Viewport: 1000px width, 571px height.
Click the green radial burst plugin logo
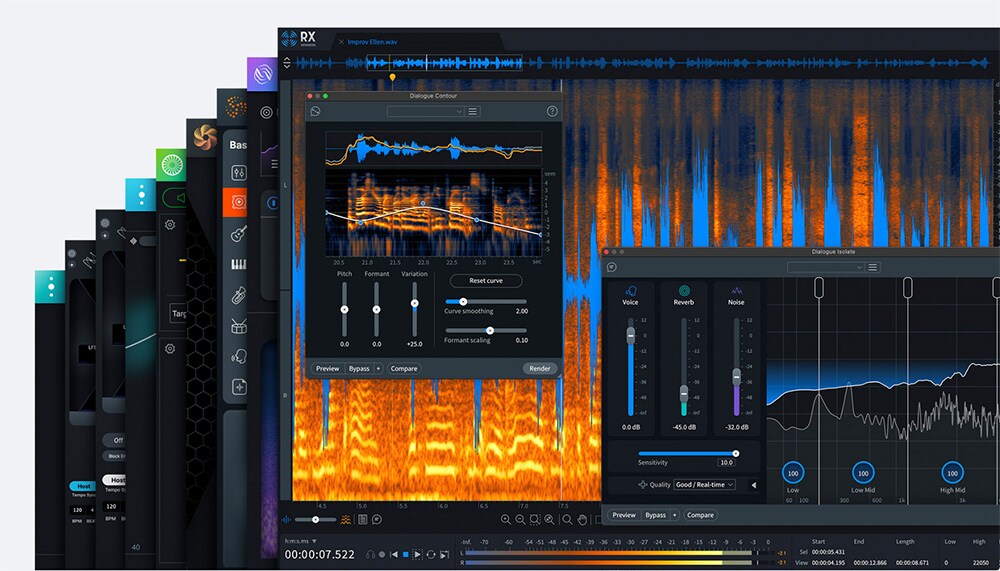pos(172,165)
